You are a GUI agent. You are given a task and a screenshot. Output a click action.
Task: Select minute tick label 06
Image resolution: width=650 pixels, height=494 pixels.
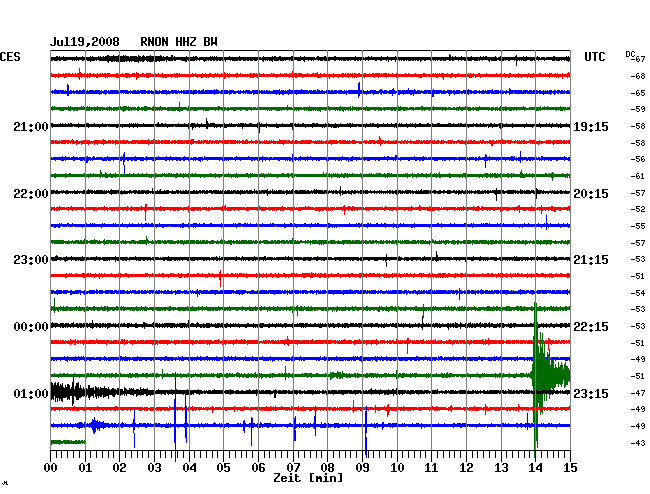tap(258, 468)
